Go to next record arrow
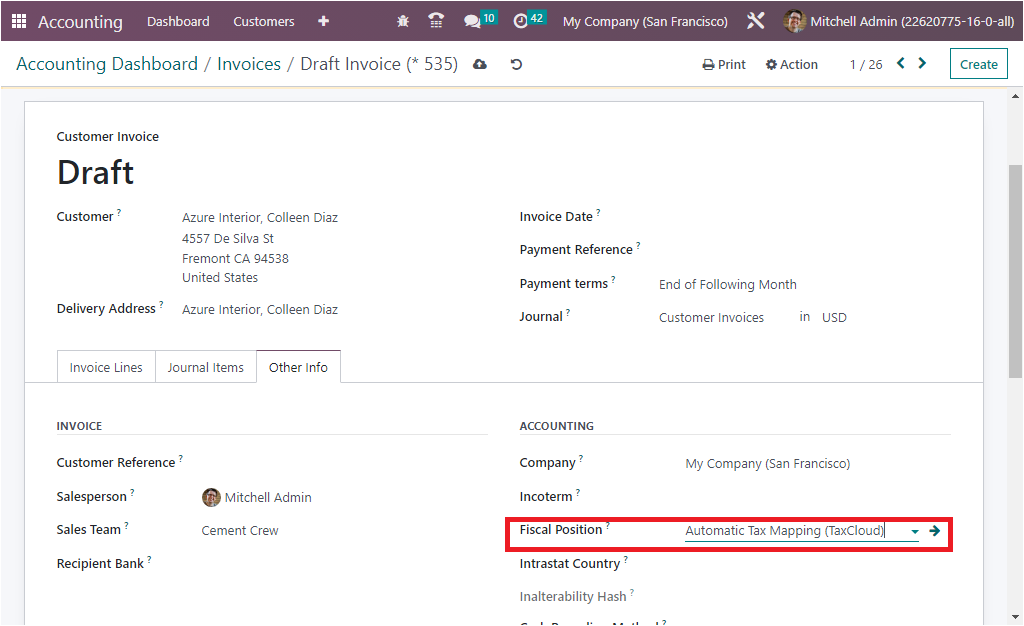Screen dimensions: 1024x626 922,63
